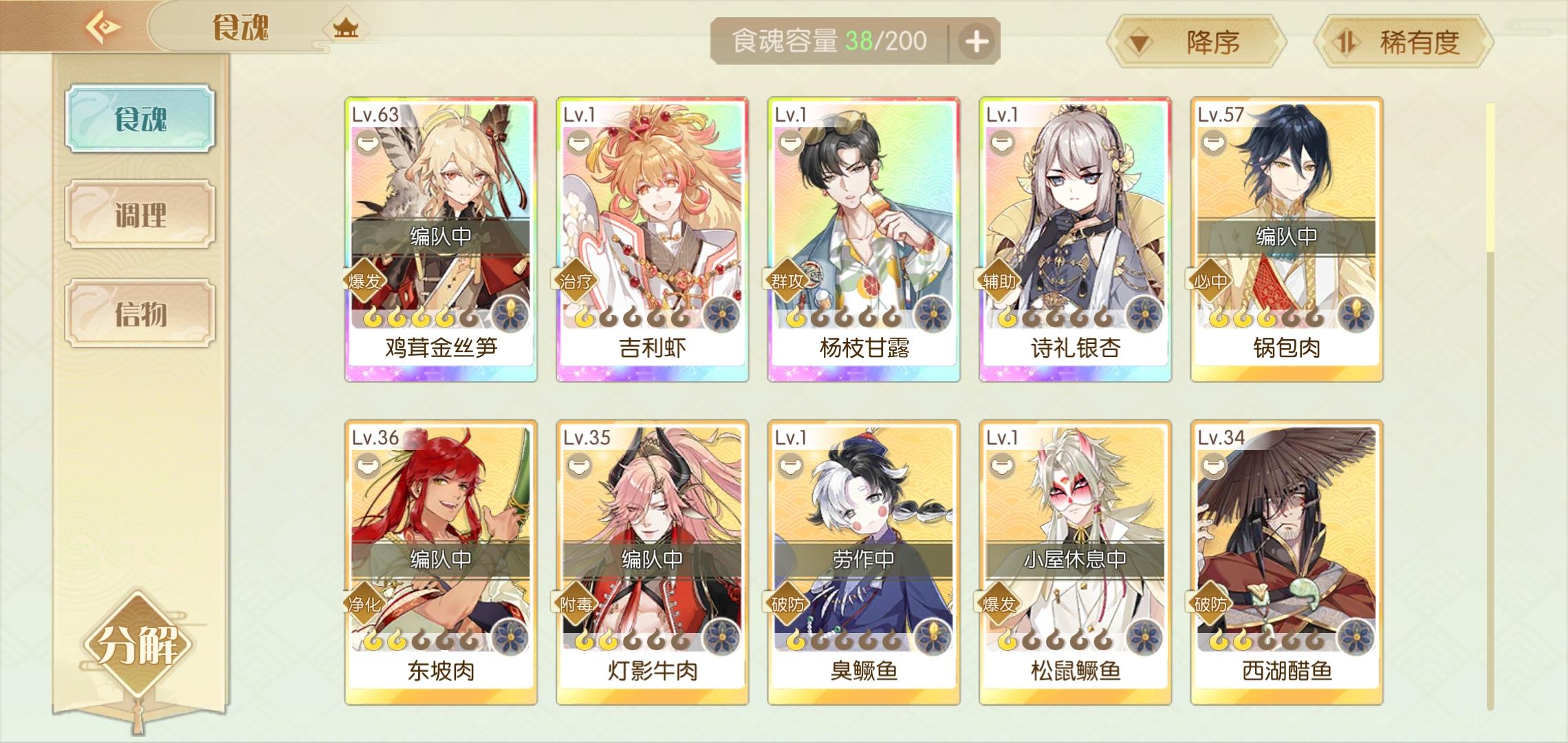This screenshot has height=743, width=1568.
Task: Open the 稀有度 sort dropdown
Action: [1403, 43]
